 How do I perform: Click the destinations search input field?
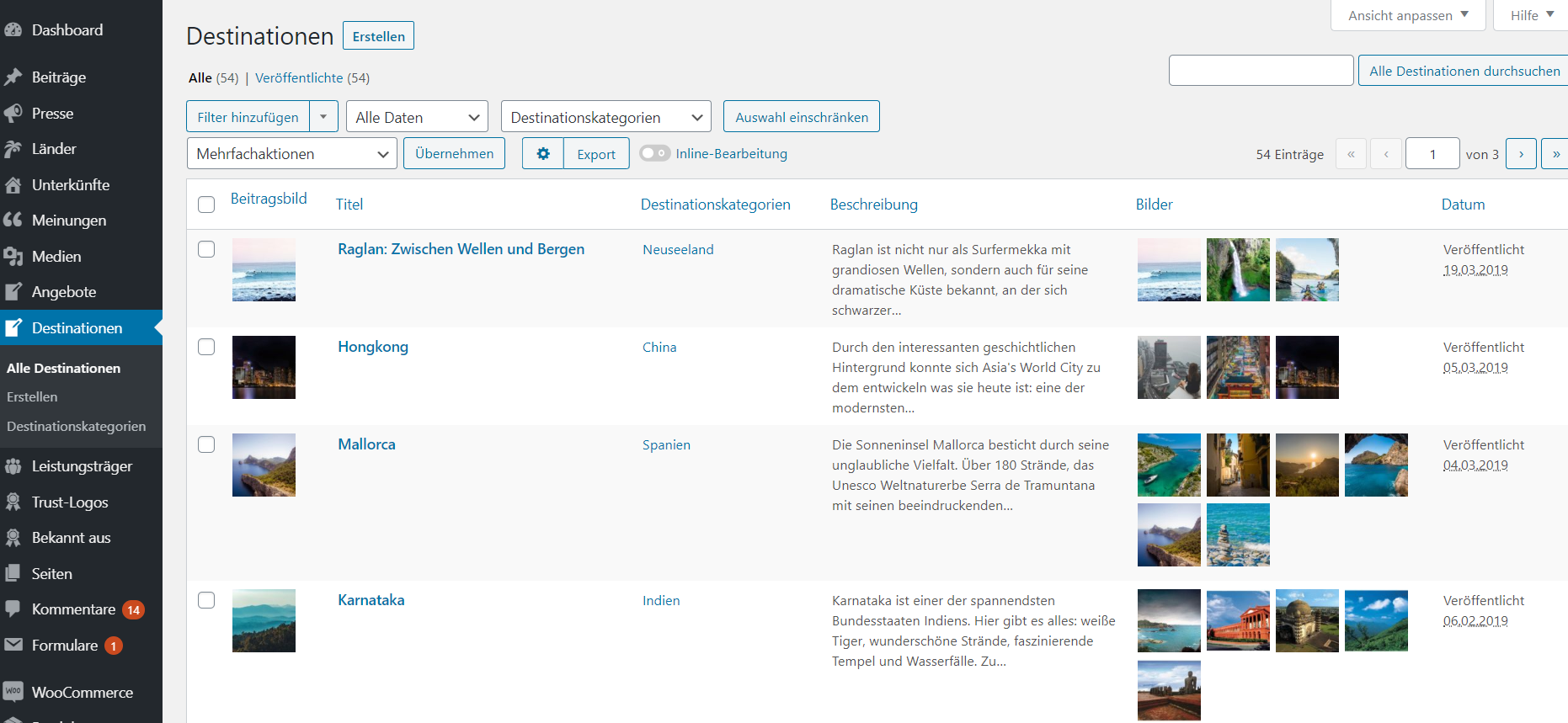coord(1261,71)
